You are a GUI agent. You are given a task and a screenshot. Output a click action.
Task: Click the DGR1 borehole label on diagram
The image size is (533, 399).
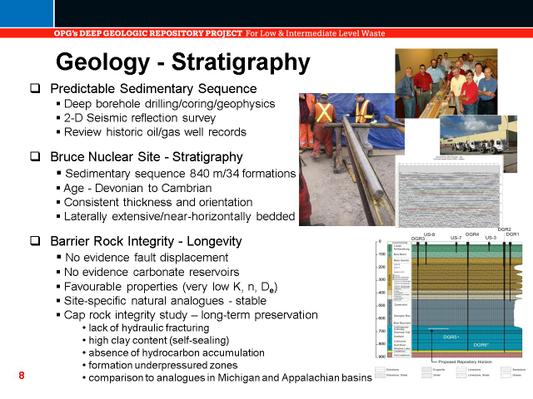(512, 235)
